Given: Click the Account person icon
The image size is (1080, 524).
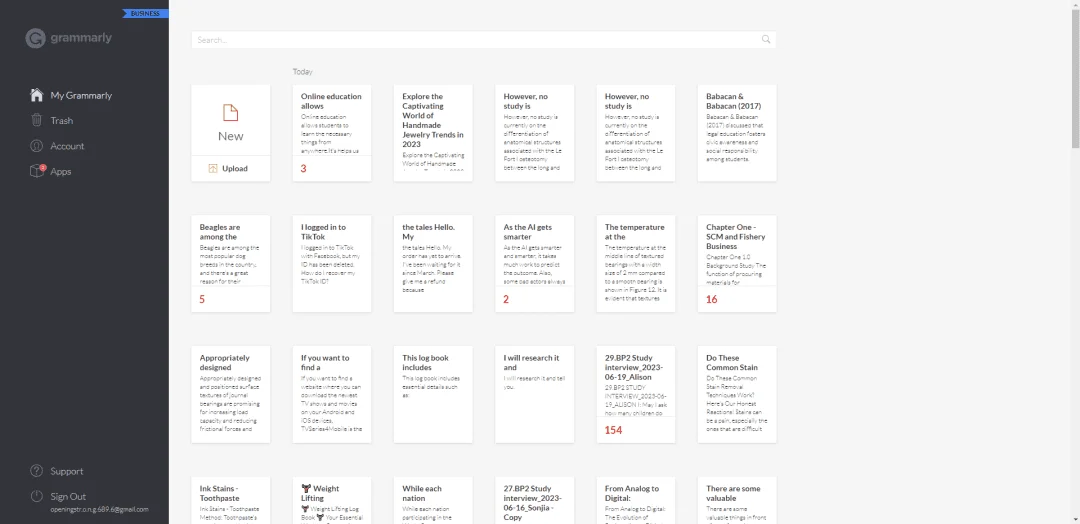Looking at the screenshot, I should 37,146.
